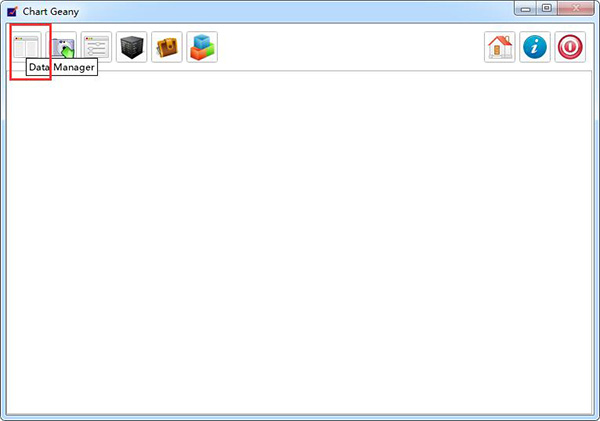Click the bottom edge of the window frame

pyautogui.click(x=300, y=418)
